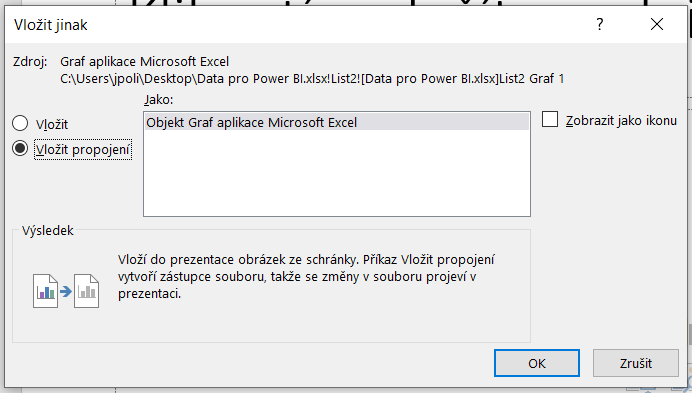Image resolution: width=692 pixels, height=393 pixels.
Task: Click the Výsledek group heading
Action: 48,231
